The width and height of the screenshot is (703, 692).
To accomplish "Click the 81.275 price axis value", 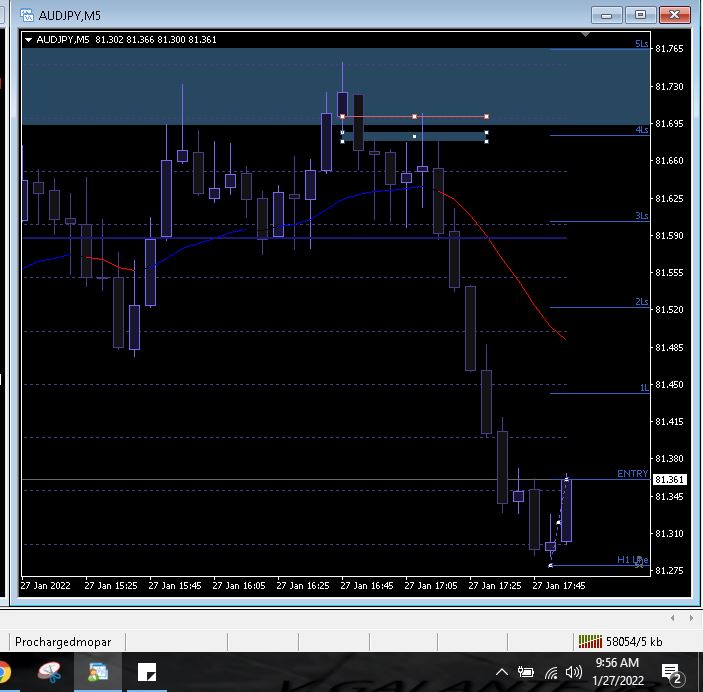I will point(669,570).
